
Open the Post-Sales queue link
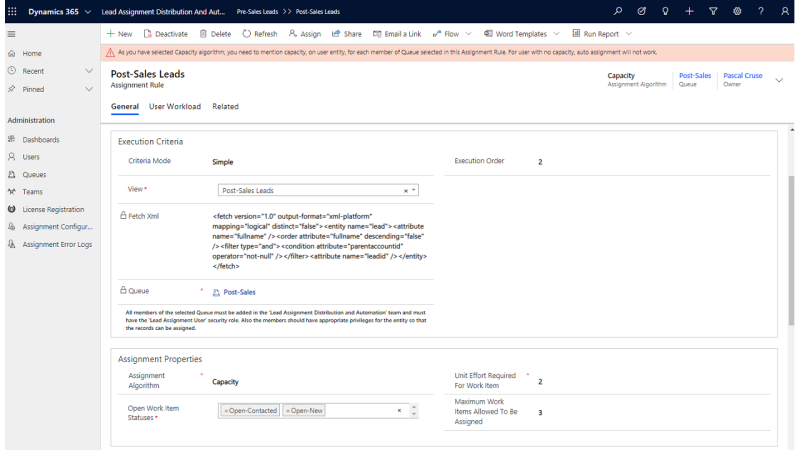(x=239, y=292)
